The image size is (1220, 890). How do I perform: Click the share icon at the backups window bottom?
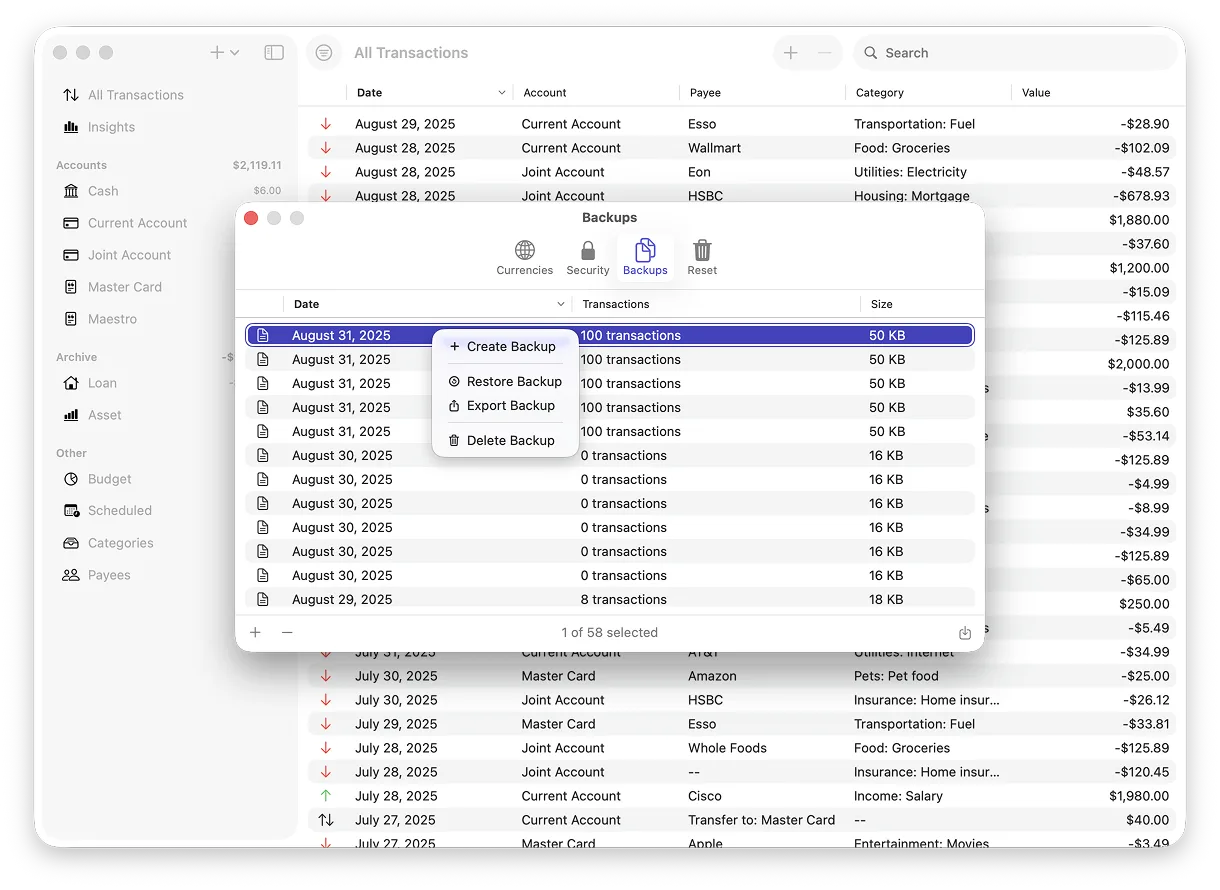[964, 632]
